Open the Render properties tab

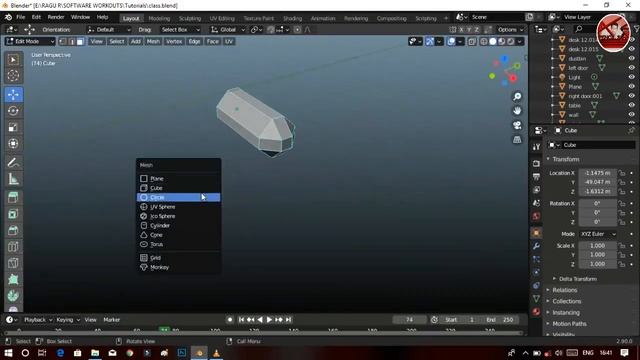pyautogui.click(x=536, y=164)
